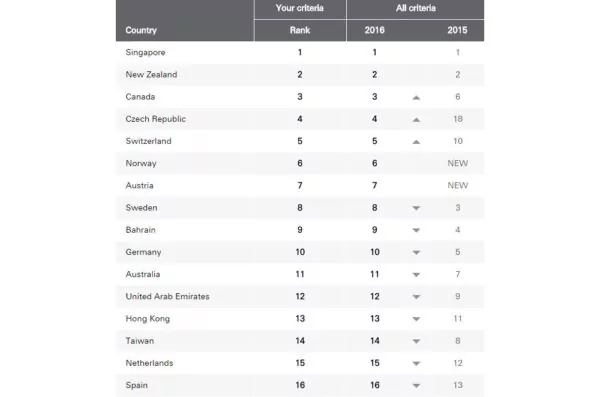600x397 pixels.
Task: Select the 2015 column header
Action: [458, 30]
